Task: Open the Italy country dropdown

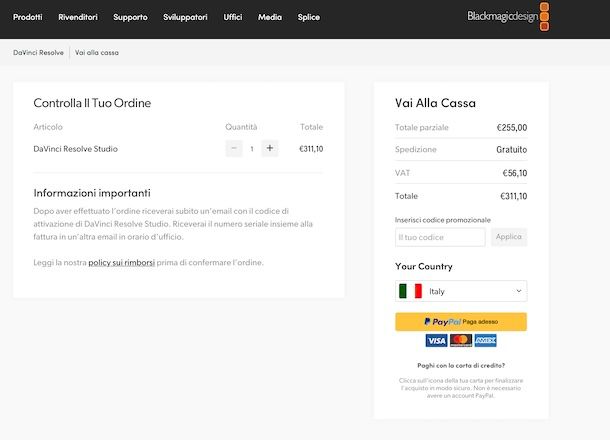Action: pyautogui.click(x=461, y=291)
